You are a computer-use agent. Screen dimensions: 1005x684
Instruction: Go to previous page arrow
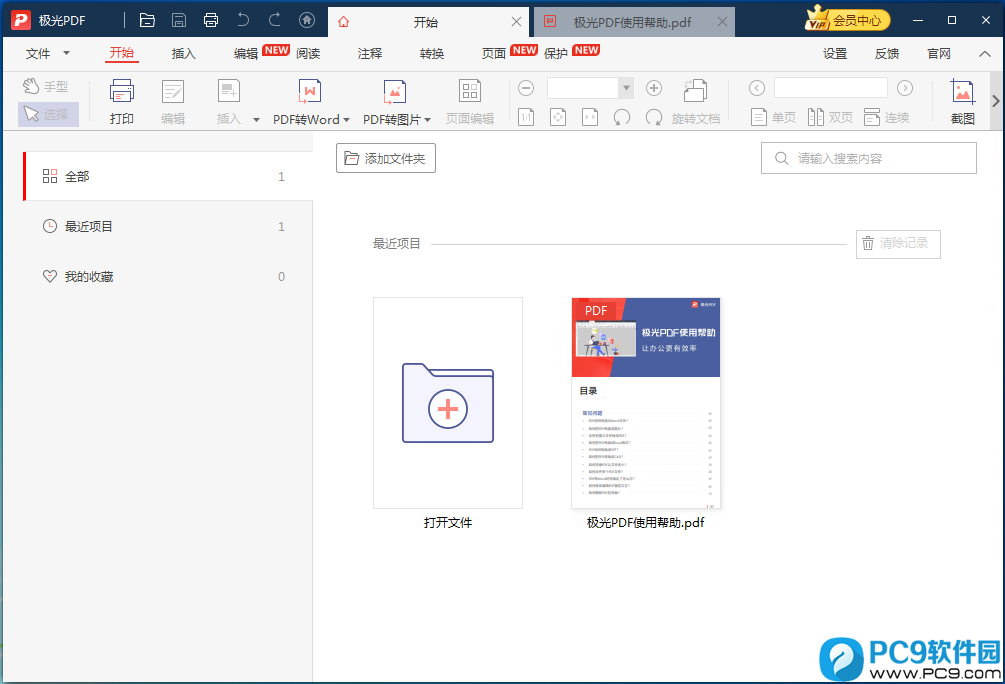click(757, 88)
